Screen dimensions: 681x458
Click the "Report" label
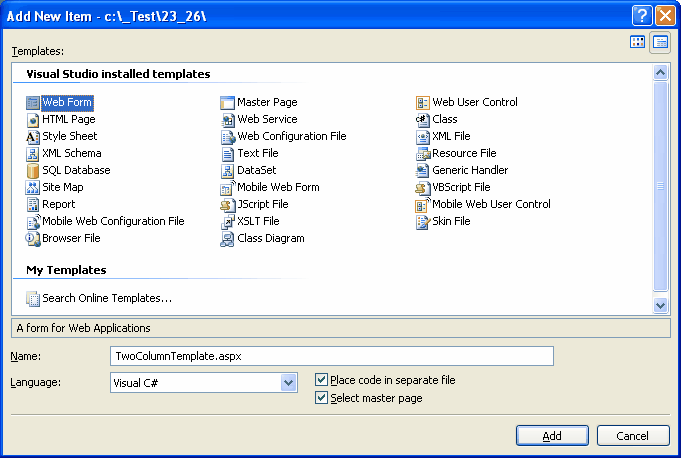(59, 204)
